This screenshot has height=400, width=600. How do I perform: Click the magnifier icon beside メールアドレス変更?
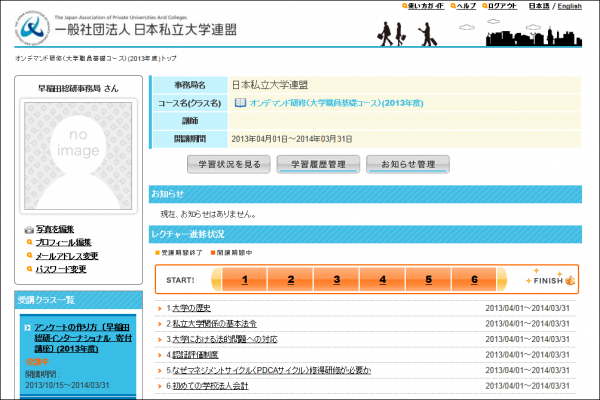(x=29, y=255)
